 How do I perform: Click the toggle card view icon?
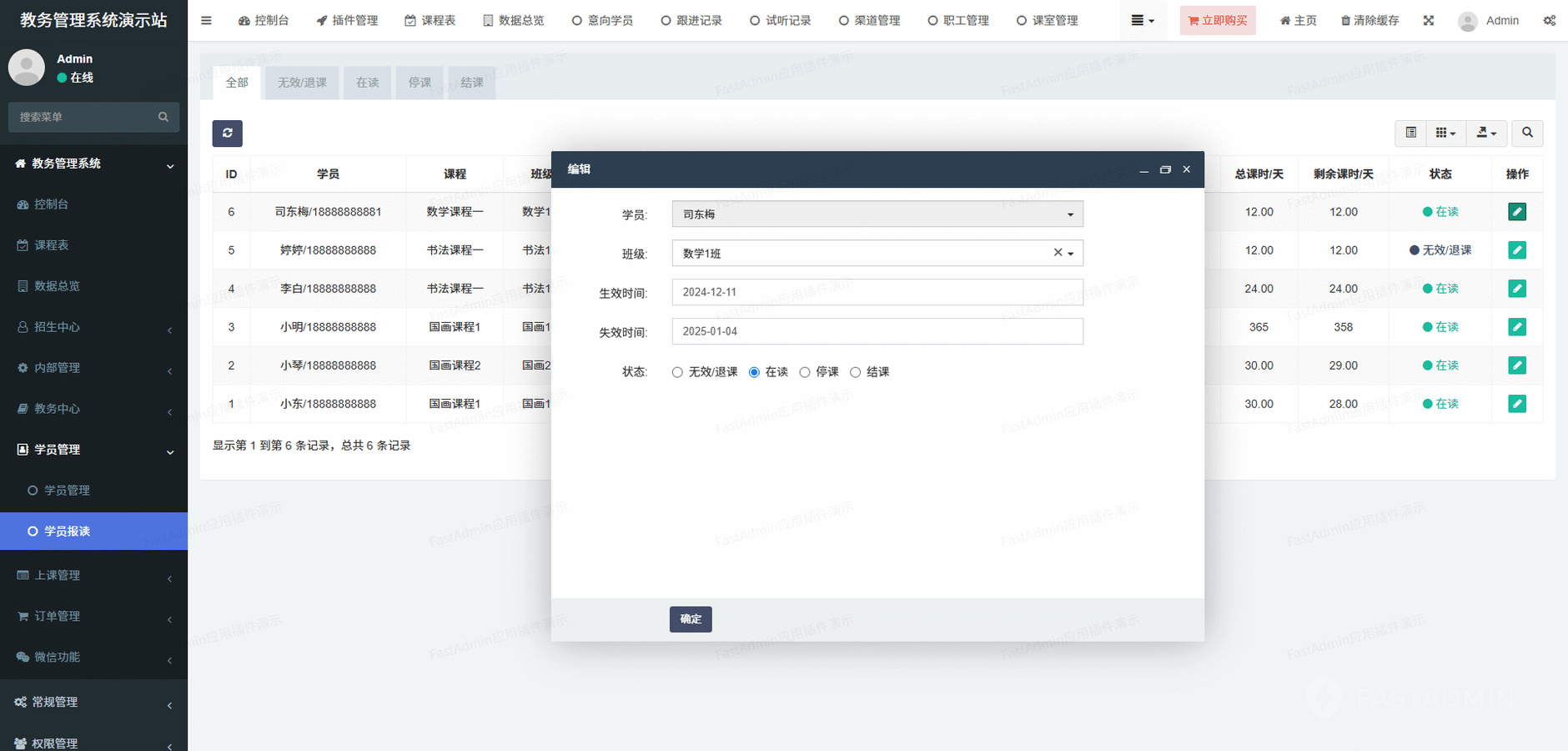(x=1410, y=133)
